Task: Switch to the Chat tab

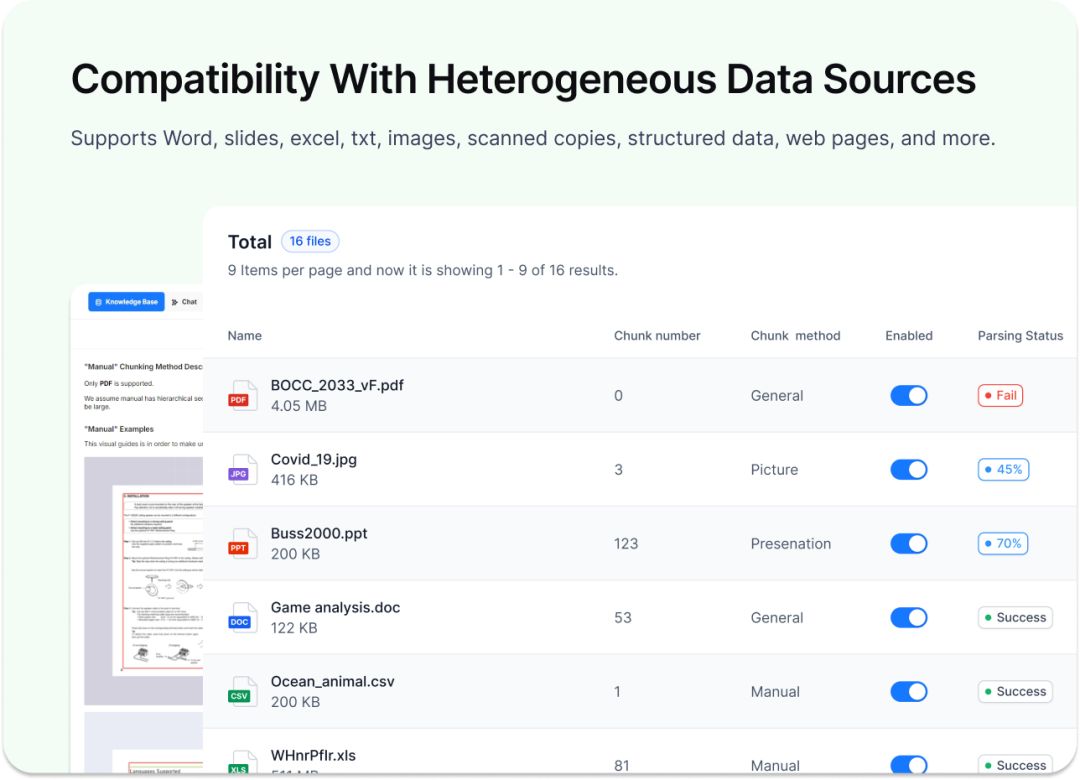Action: tap(185, 302)
